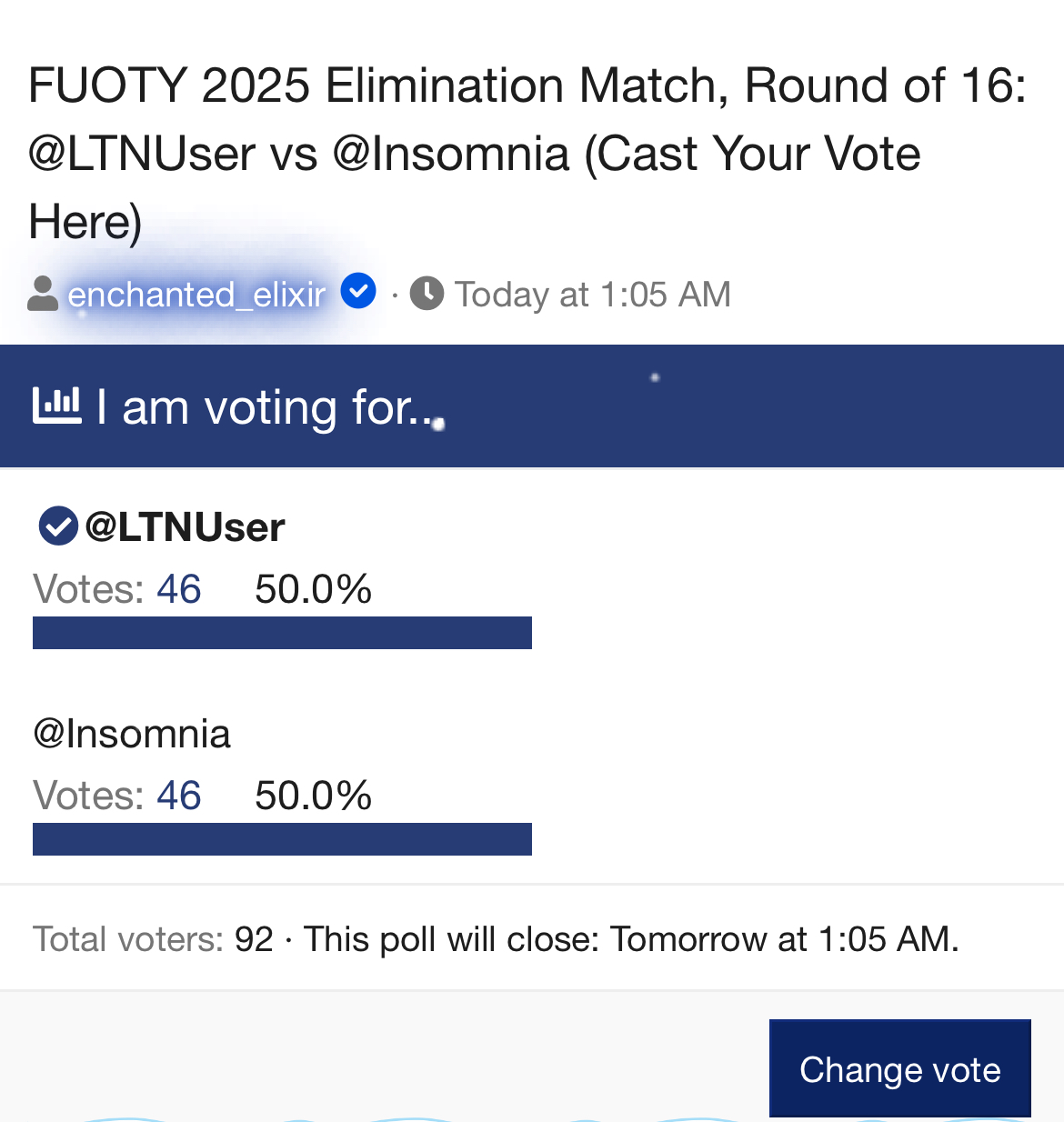Click the clock icon by the post time
Image resolution: width=1064 pixels, height=1122 pixels.
(x=427, y=294)
